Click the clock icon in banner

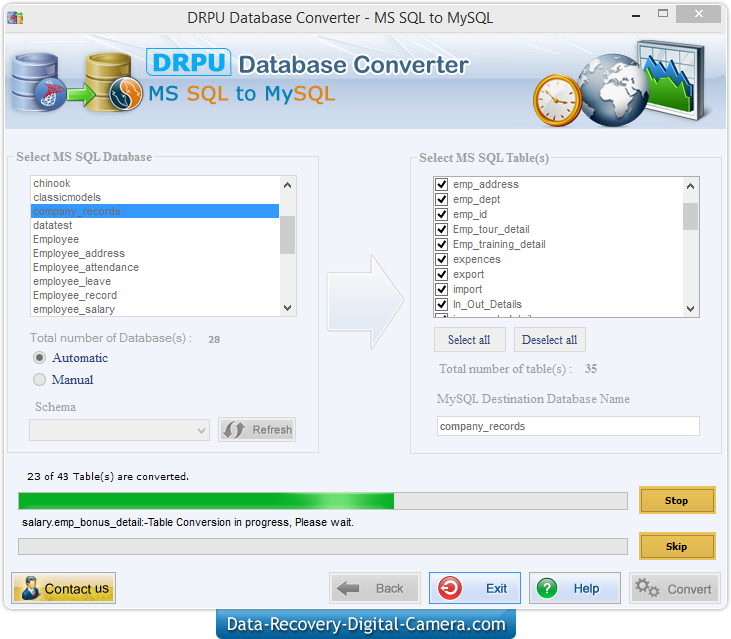coord(558,101)
